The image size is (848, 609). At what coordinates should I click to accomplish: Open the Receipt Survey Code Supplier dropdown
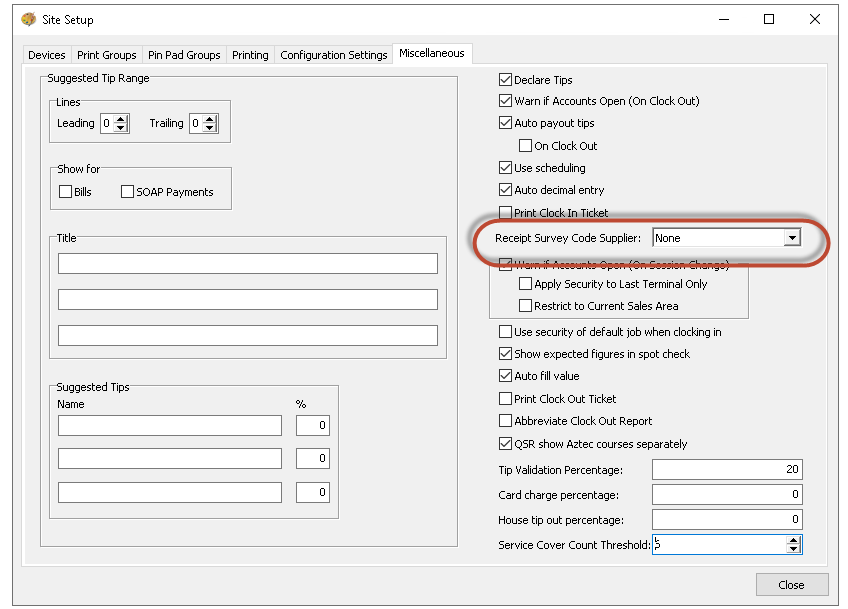[792, 237]
